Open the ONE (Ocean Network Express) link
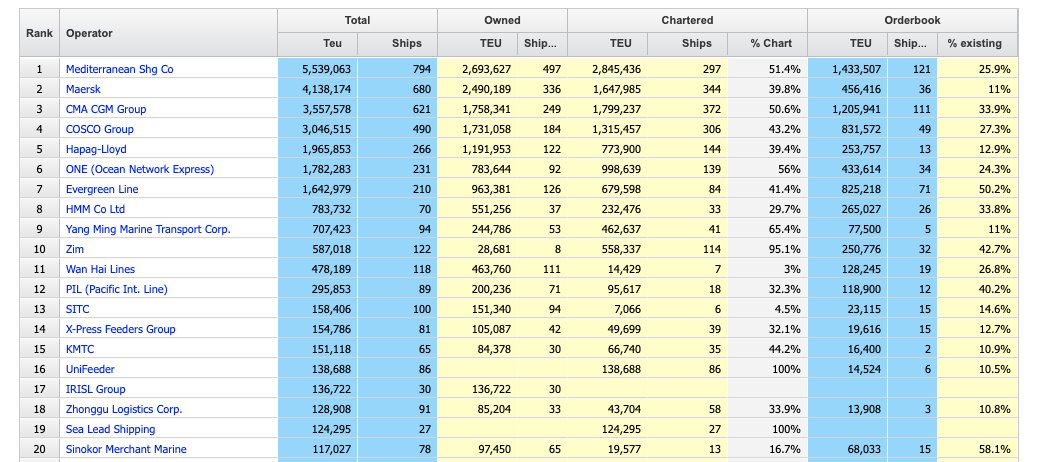1038x462 pixels. (140, 169)
